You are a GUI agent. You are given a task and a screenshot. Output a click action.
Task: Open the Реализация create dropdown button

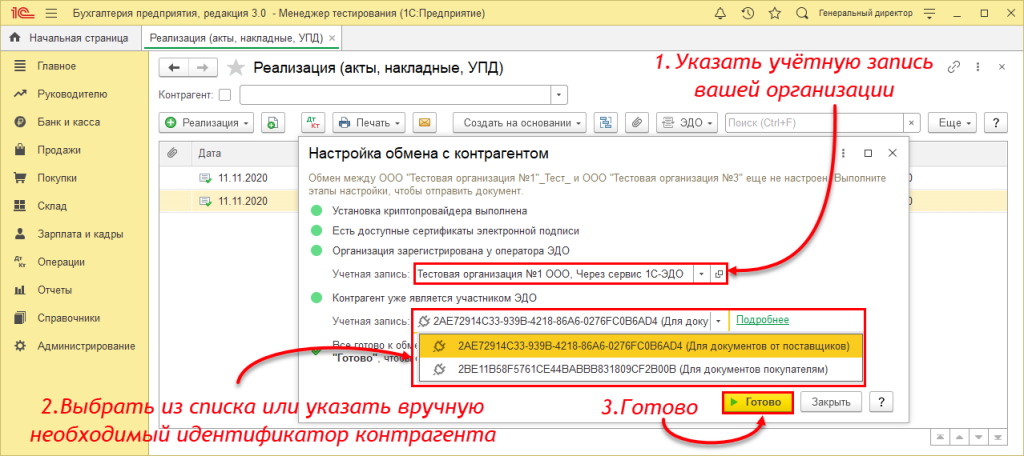coord(207,123)
